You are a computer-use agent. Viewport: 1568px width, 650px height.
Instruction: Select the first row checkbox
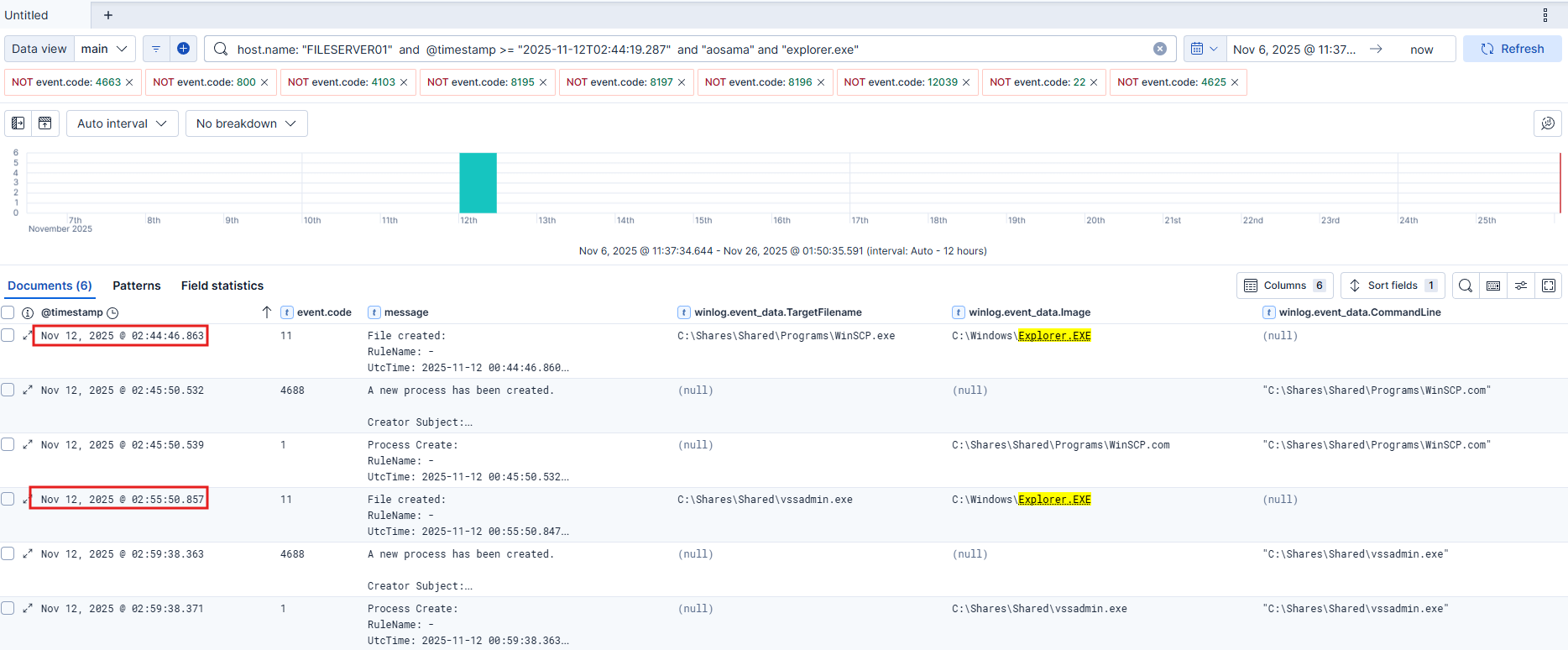click(x=8, y=335)
